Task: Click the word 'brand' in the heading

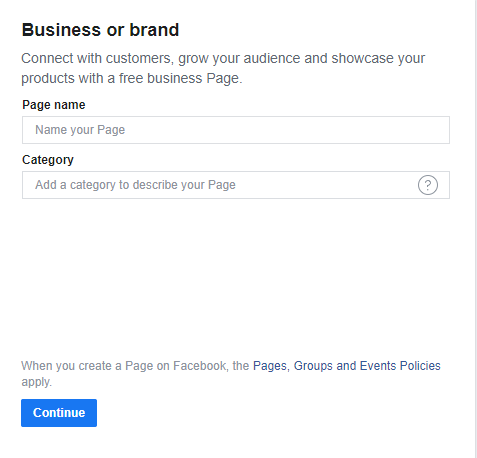Action: click(154, 30)
